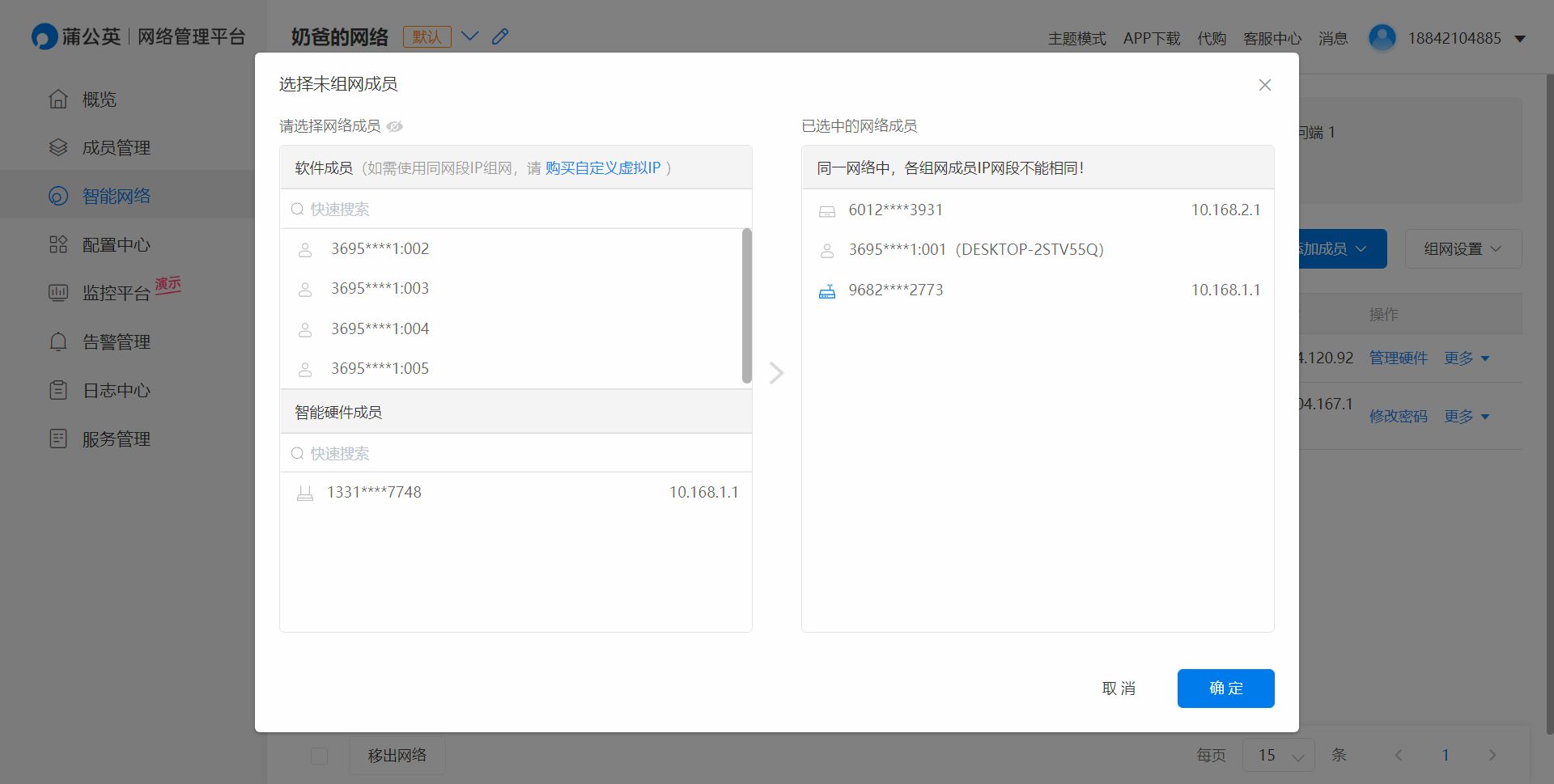This screenshot has width=1554, height=784.
Task: Click the transfer arrow between member lists
Action: (776, 373)
